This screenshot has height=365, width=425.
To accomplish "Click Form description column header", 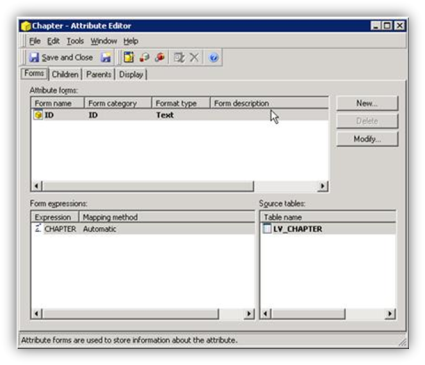I will [x=269, y=103].
